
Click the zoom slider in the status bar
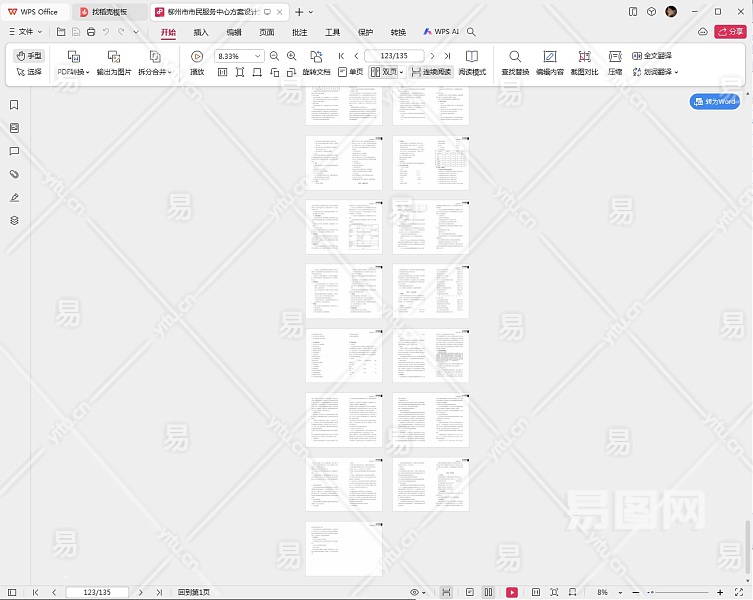680,592
